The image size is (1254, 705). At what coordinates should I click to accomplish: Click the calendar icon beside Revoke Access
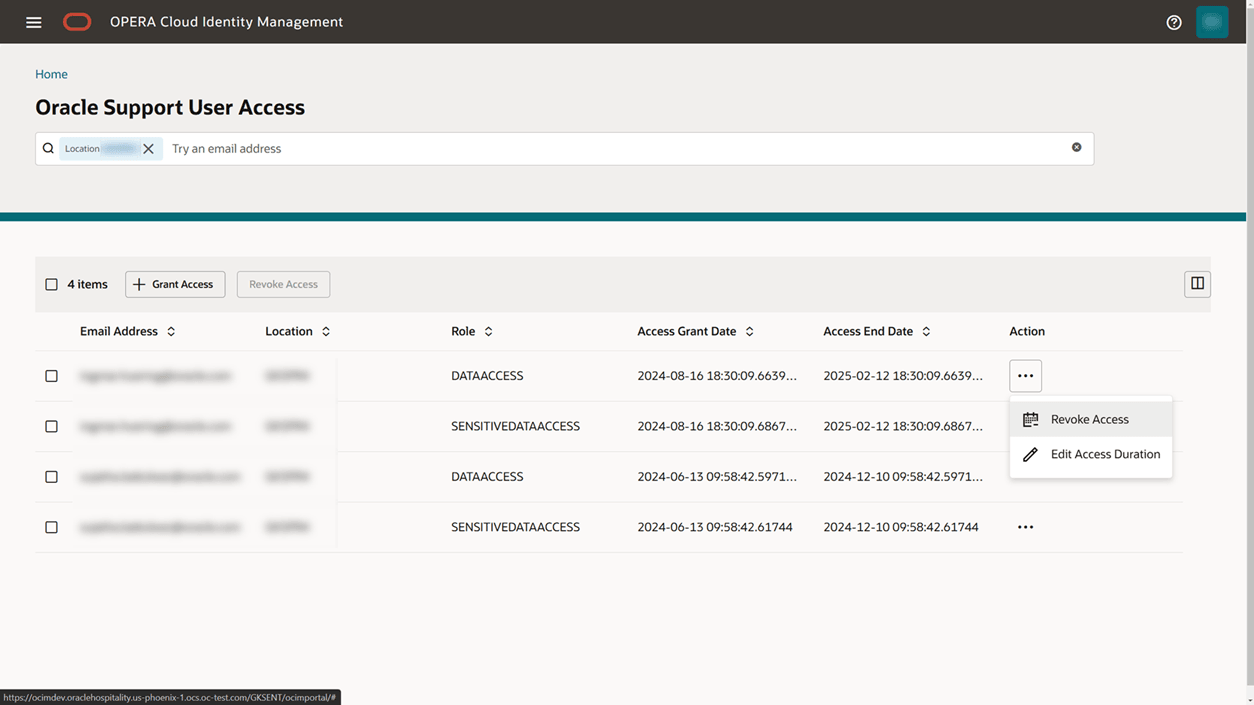click(1030, 419)
